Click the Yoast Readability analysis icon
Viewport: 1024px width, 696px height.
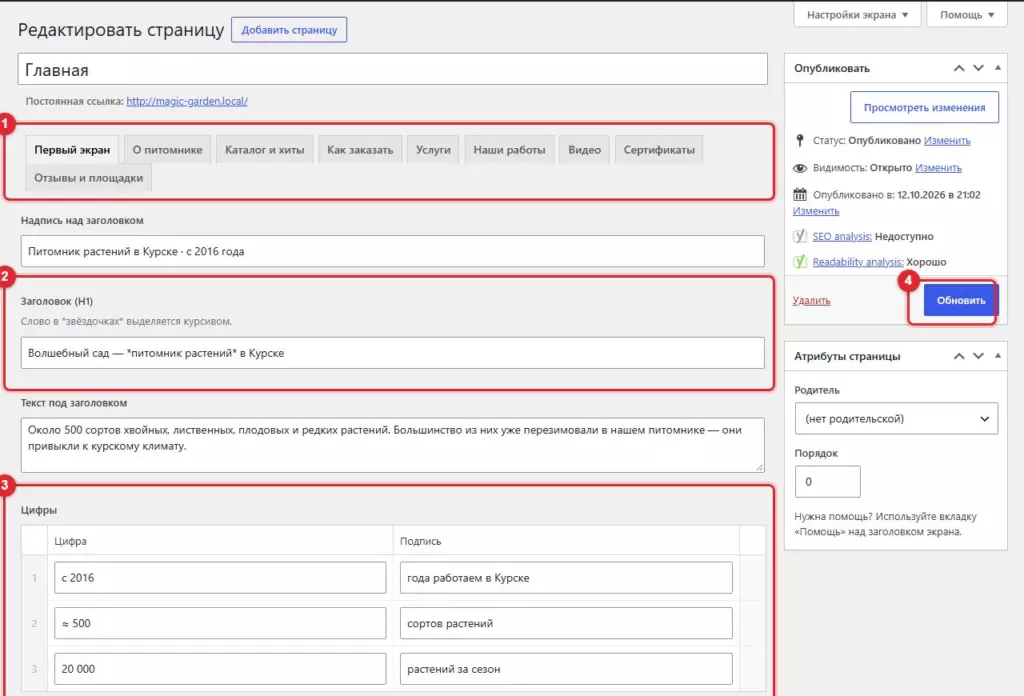799,262
